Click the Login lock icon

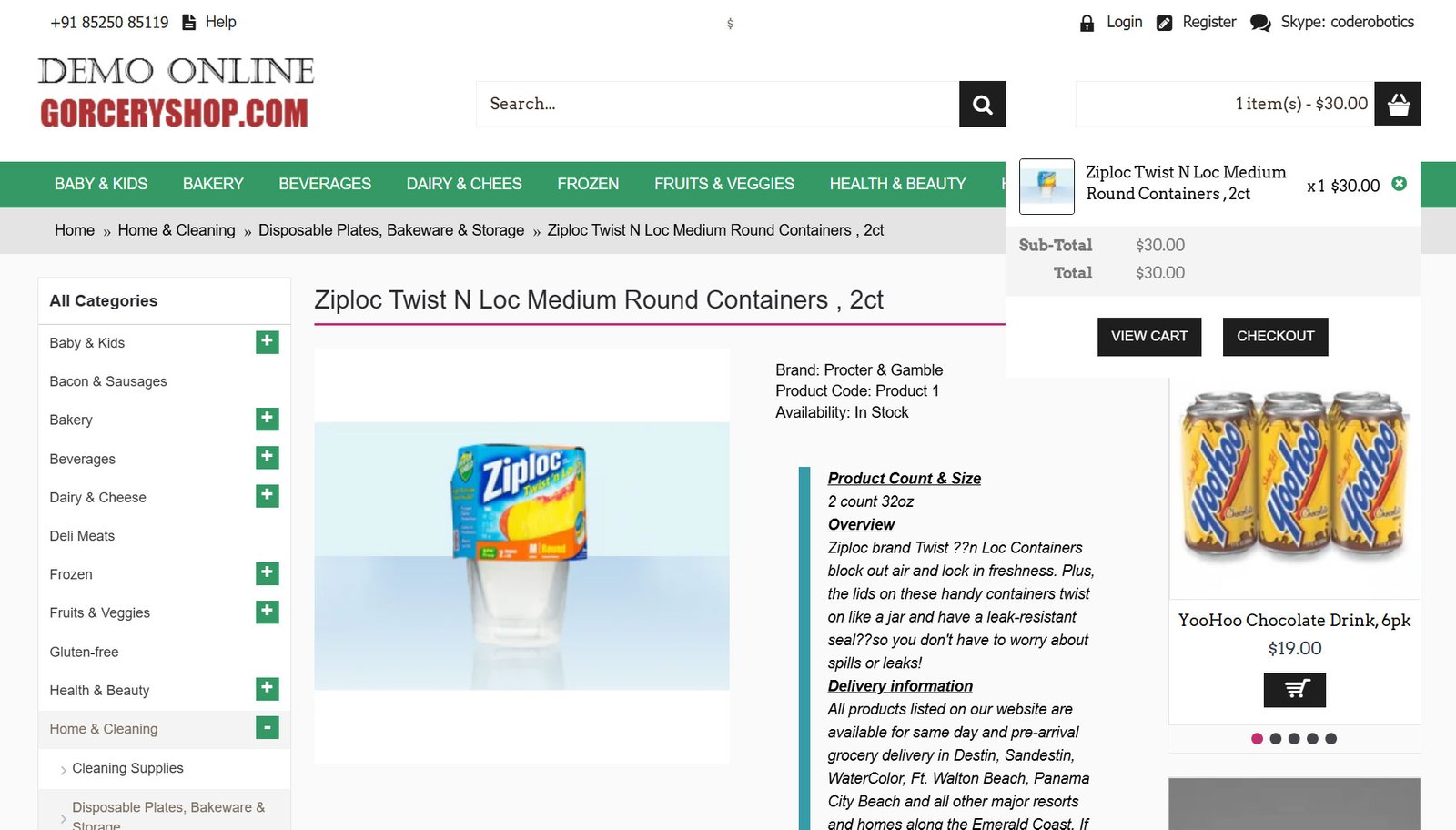pos(1087,23)
